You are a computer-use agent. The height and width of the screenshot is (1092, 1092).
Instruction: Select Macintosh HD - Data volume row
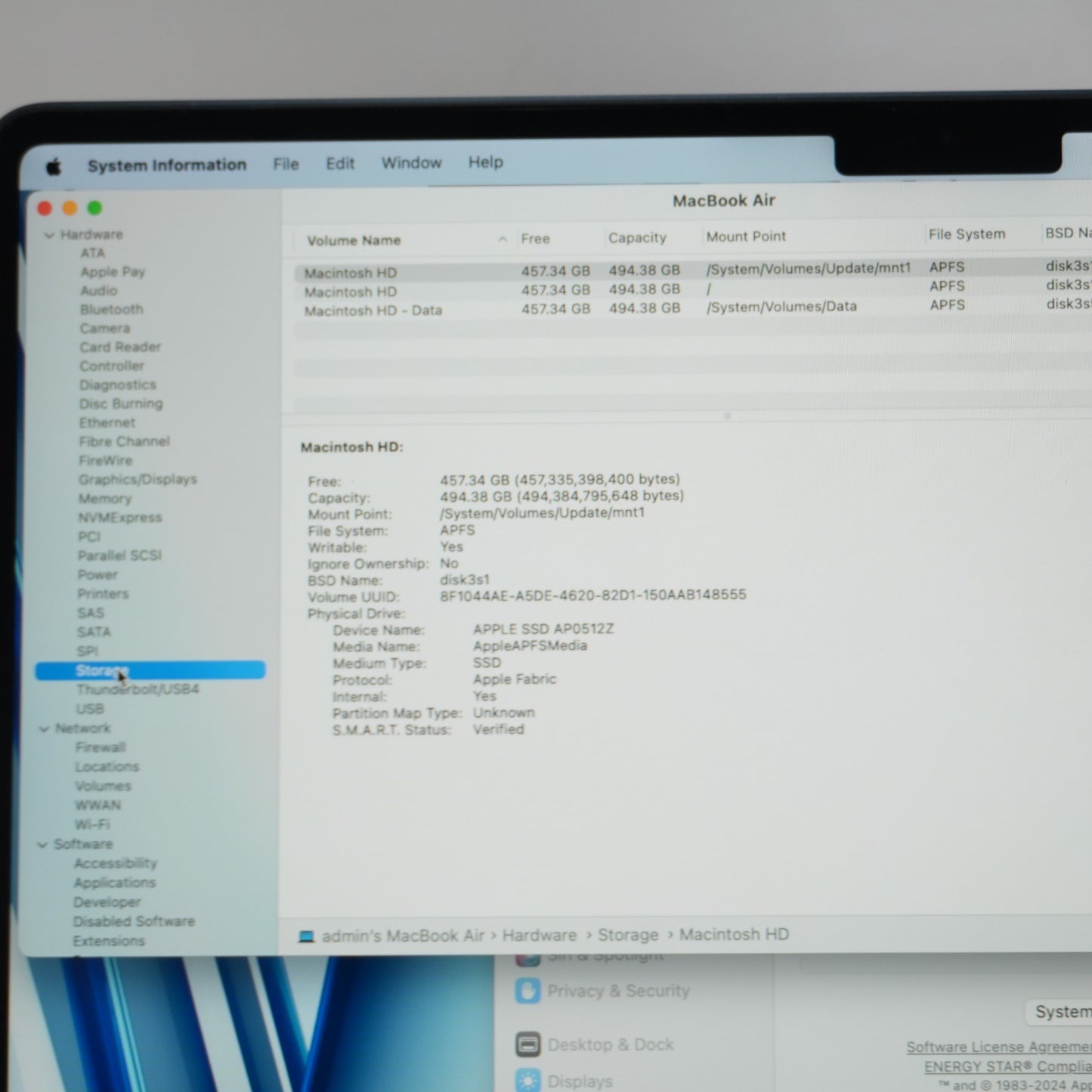(692, 309)
